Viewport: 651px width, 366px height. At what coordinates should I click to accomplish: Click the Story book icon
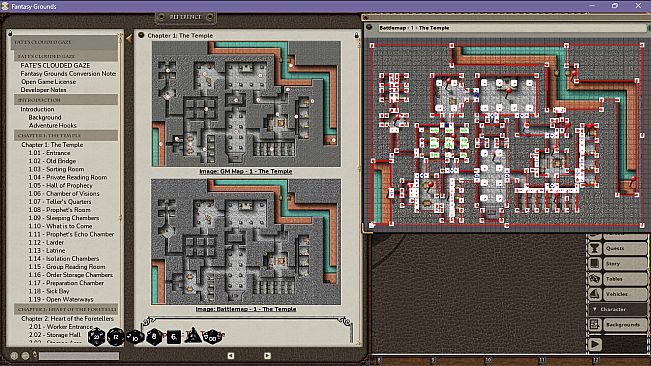pyautogui.click(x=595, y=264)
